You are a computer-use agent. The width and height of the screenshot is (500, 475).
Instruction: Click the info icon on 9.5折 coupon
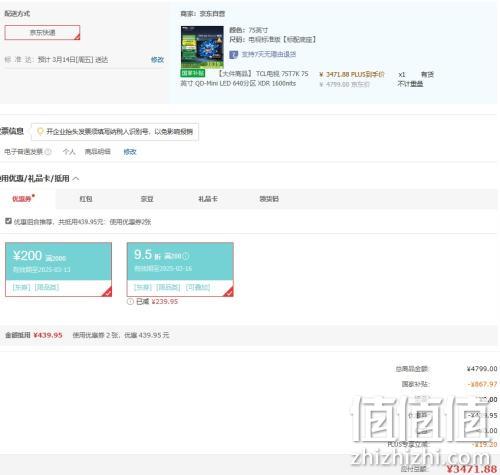[186, 256]
